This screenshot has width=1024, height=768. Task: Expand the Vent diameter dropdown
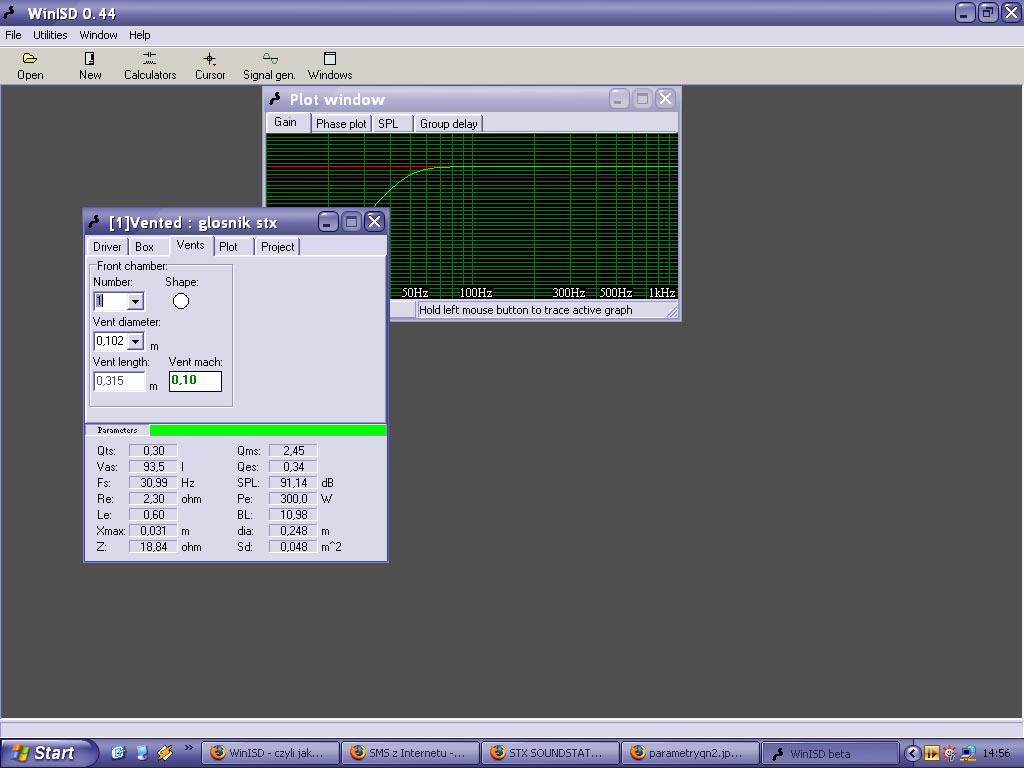point(135,341)
